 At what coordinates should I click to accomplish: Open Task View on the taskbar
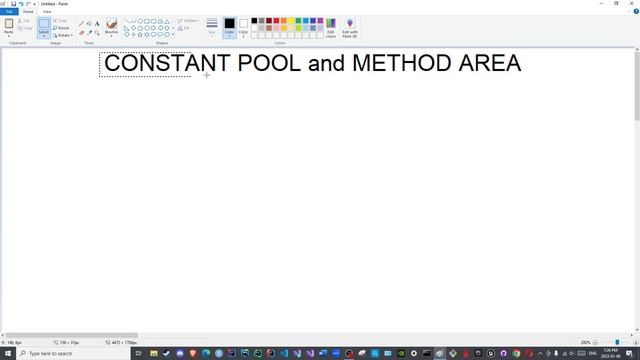tap(138, 353)
